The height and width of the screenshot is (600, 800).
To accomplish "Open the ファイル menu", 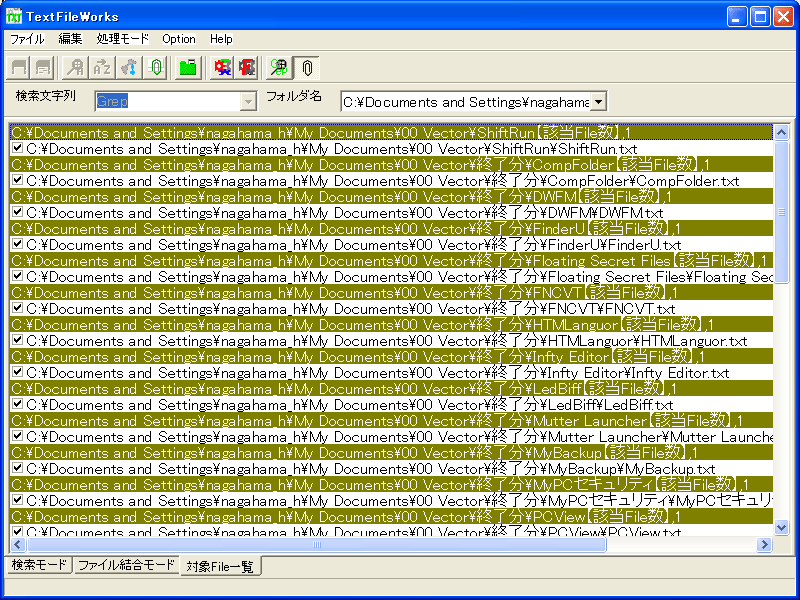I will (x=27, y=39).
